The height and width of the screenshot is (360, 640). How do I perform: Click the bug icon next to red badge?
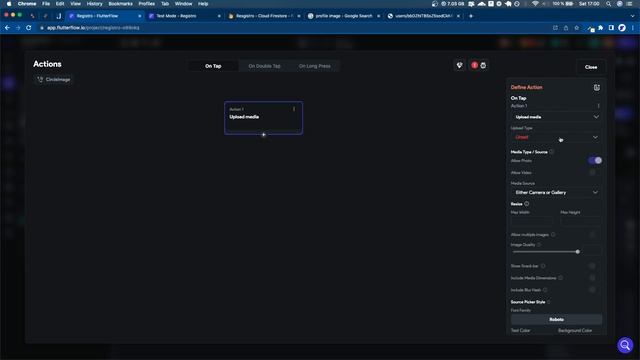pos(483,65)
